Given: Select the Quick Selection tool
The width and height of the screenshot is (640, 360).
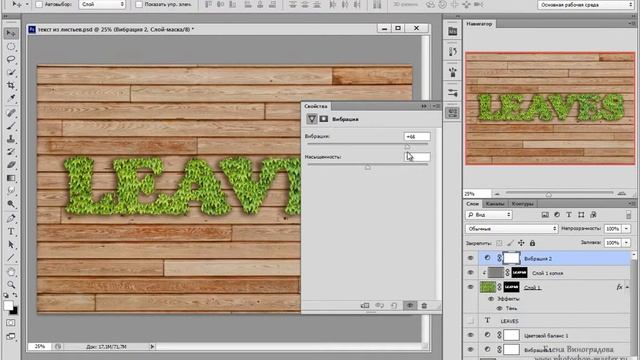Looking at the screenshot, I should coord(11,72).
